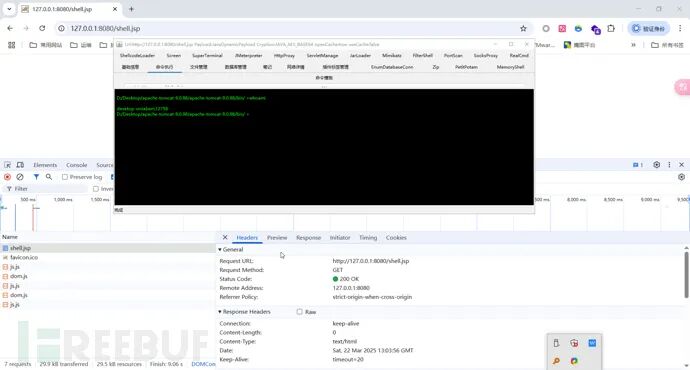Click the black terminal output area
This screenshot has height=370, width=690.
324,147
